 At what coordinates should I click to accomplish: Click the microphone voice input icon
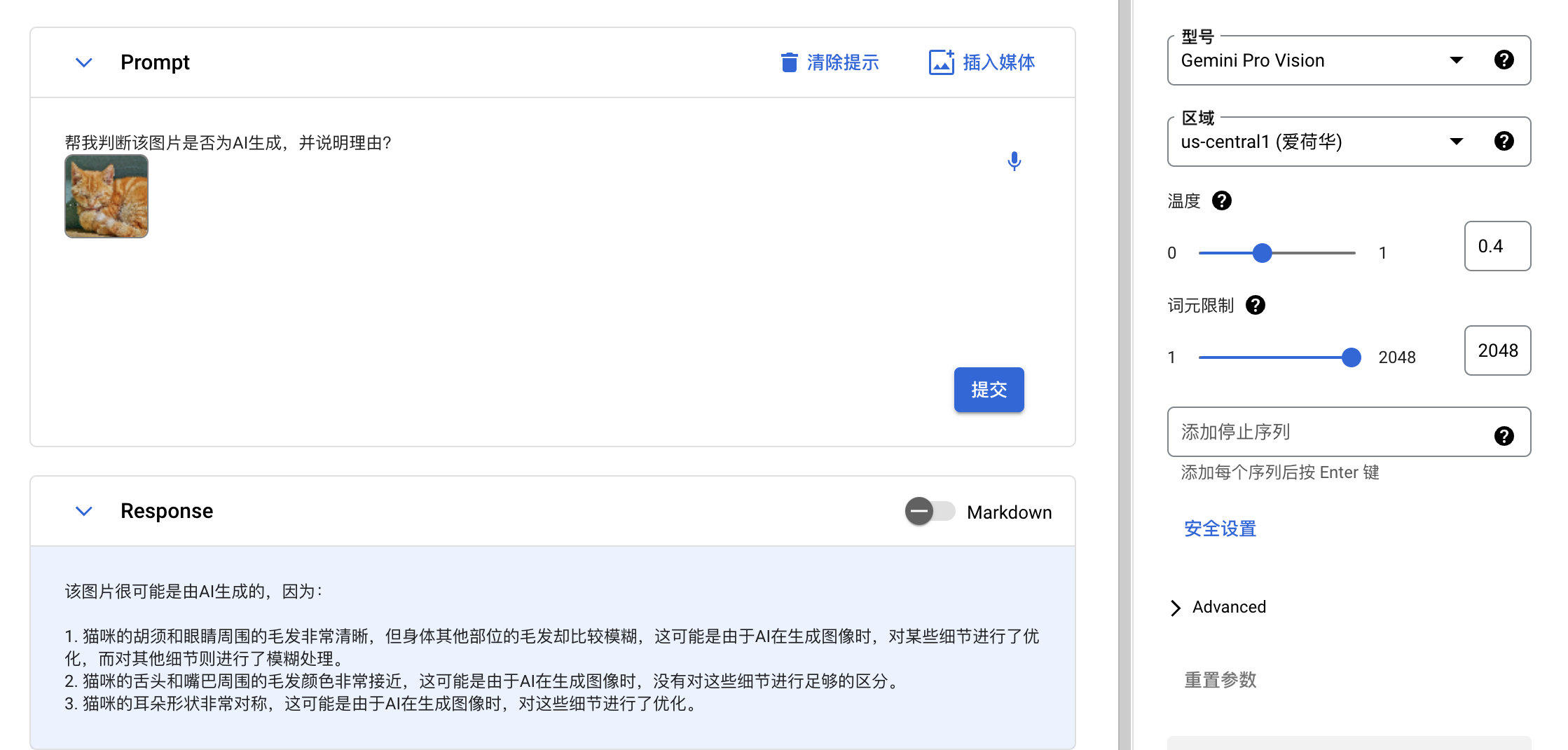coord(1014,161)
